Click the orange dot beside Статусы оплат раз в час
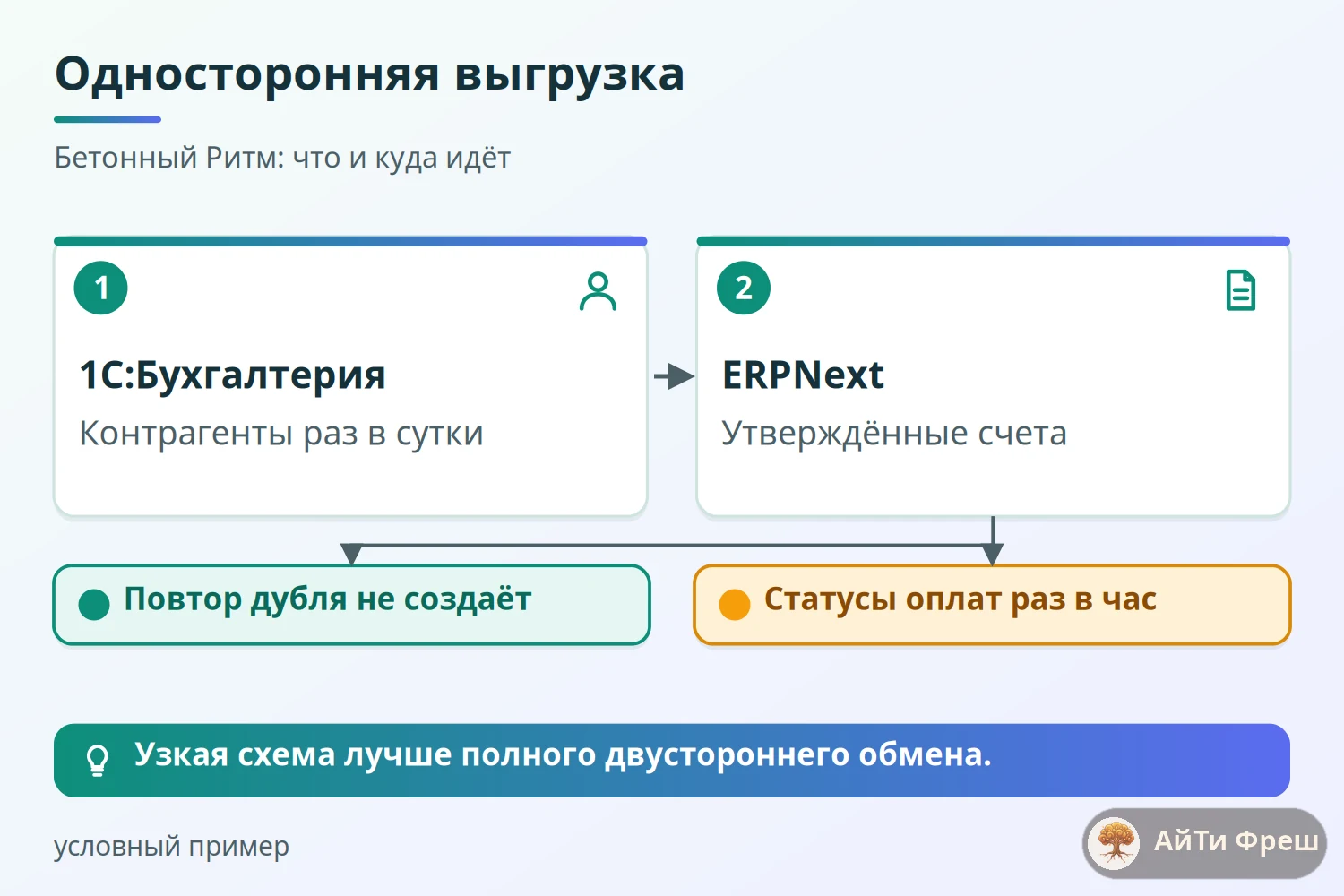 tap(735, 605)
